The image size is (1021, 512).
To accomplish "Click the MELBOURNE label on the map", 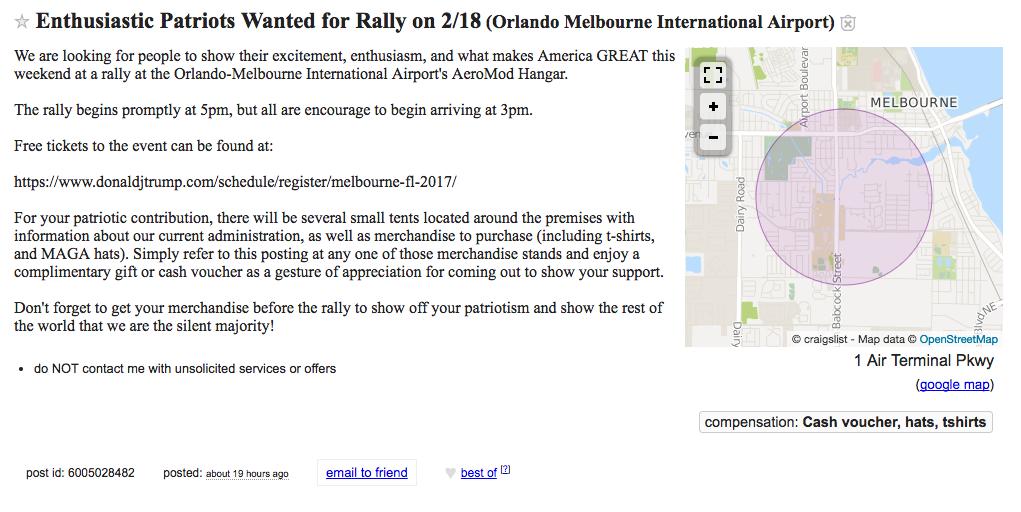I will 914,102.
